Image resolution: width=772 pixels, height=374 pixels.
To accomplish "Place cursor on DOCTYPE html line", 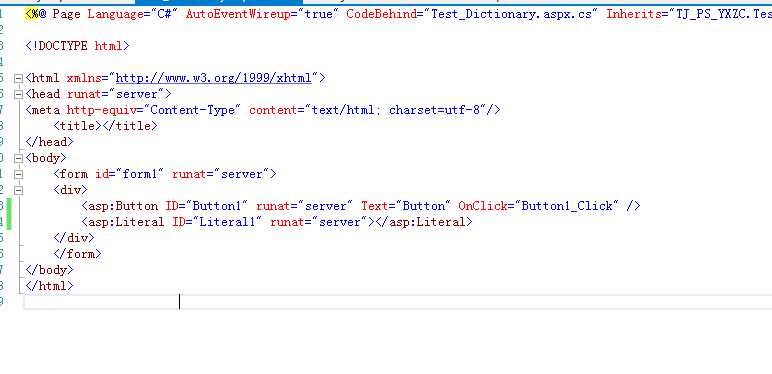I will tap(77, 46).
